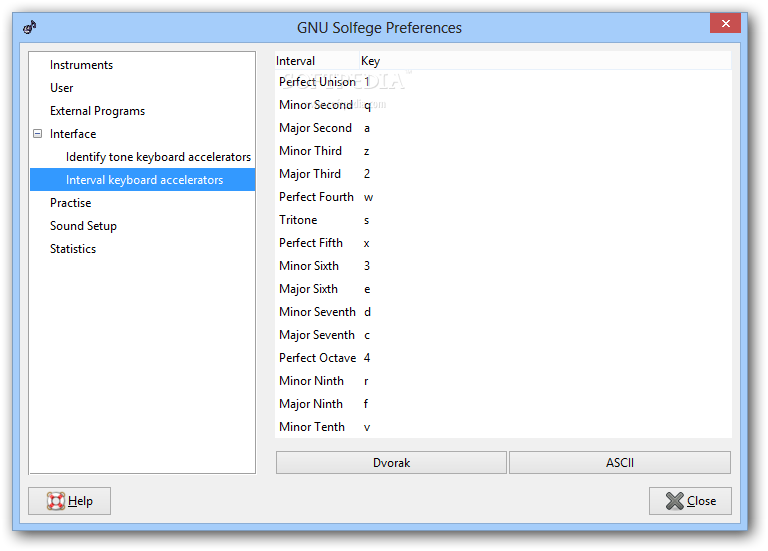The height and width of the screenshot is (551, 768).
Task: Click key cell 'q' for Minor Second
Action: pos(367,105)
